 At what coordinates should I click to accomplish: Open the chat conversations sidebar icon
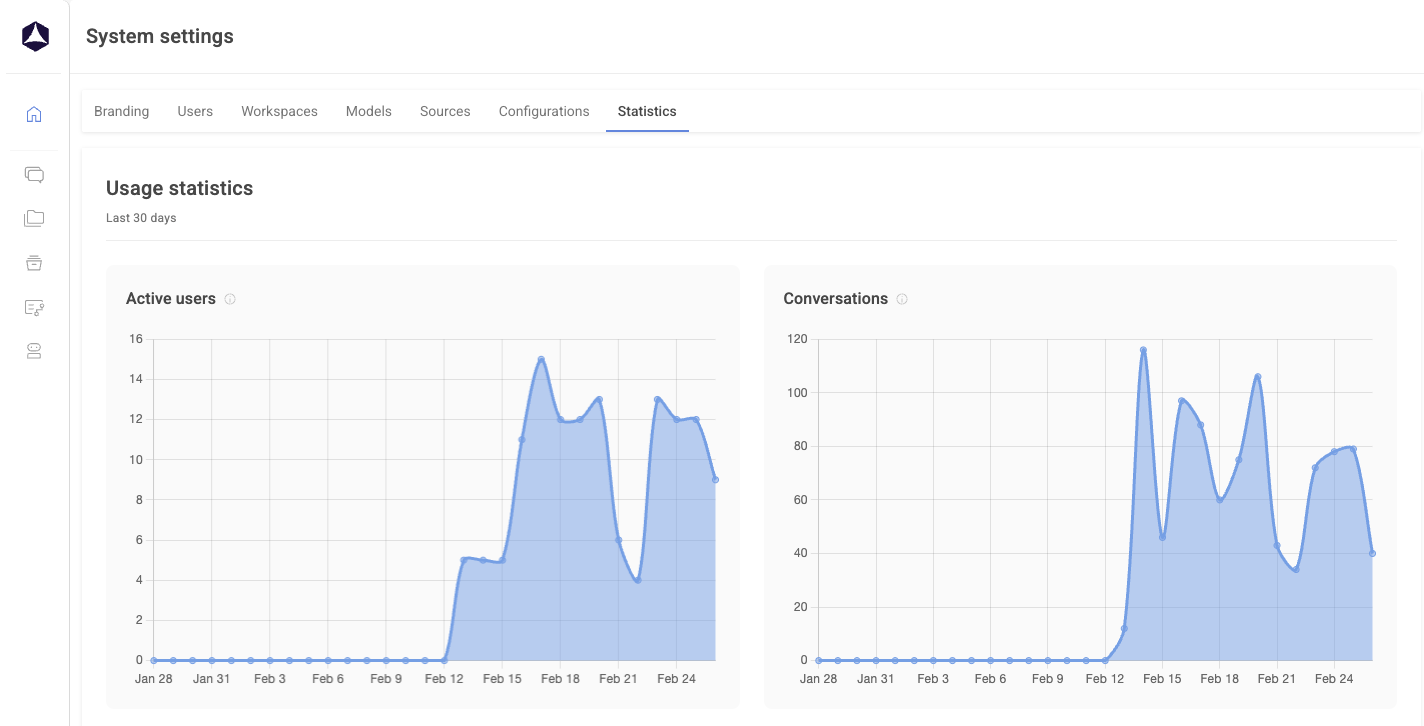coord(34,175)
